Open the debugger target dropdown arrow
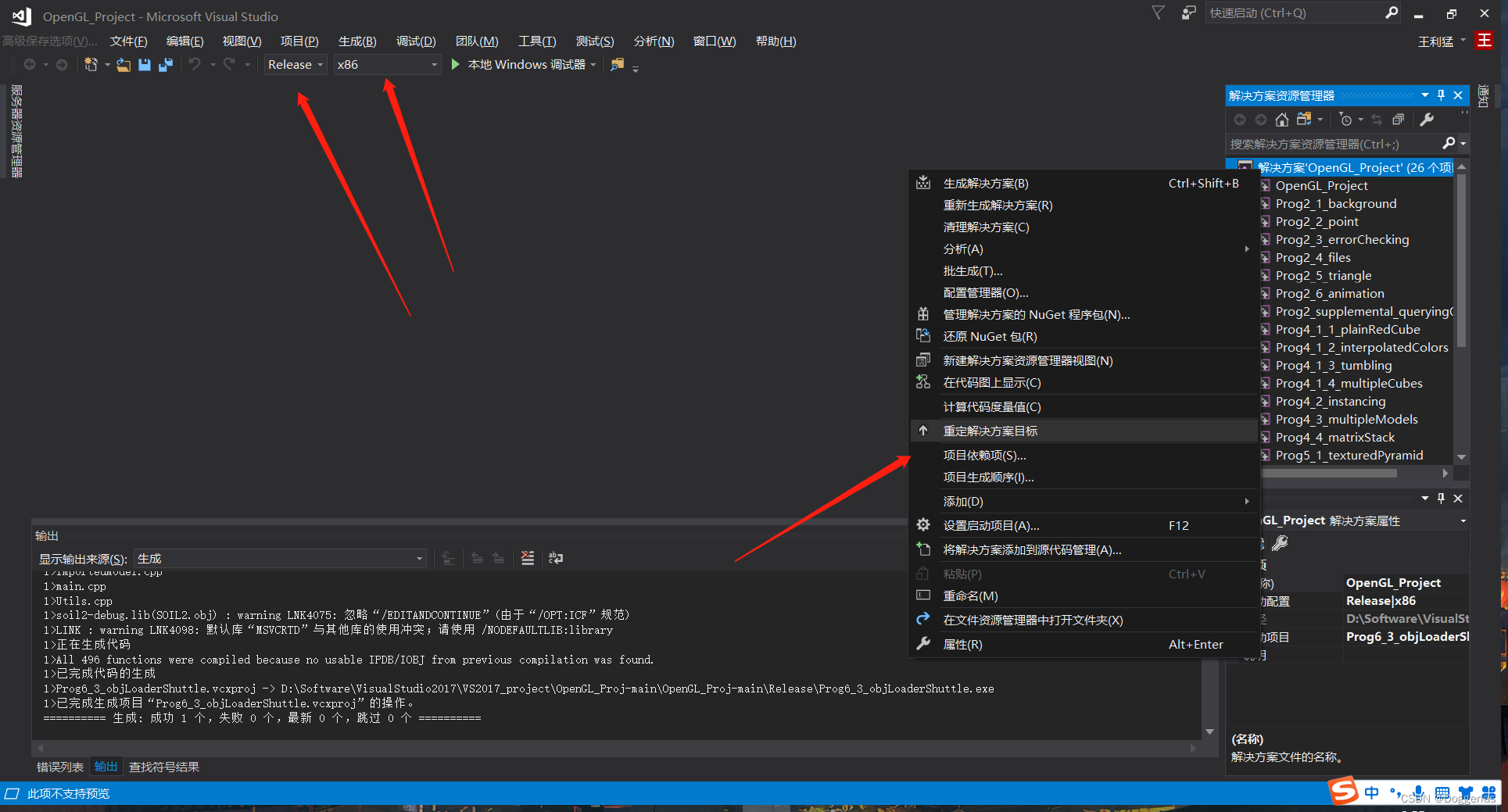The width and height of the screenshot is (1508, 812). click(x=593, y=65)
